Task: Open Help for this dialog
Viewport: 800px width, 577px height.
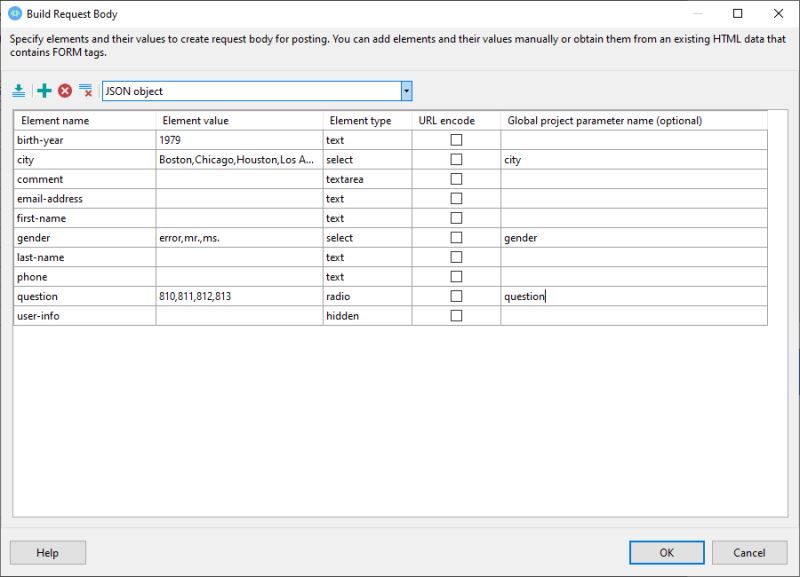Action: pyautogui.click(x=47, y=553)
